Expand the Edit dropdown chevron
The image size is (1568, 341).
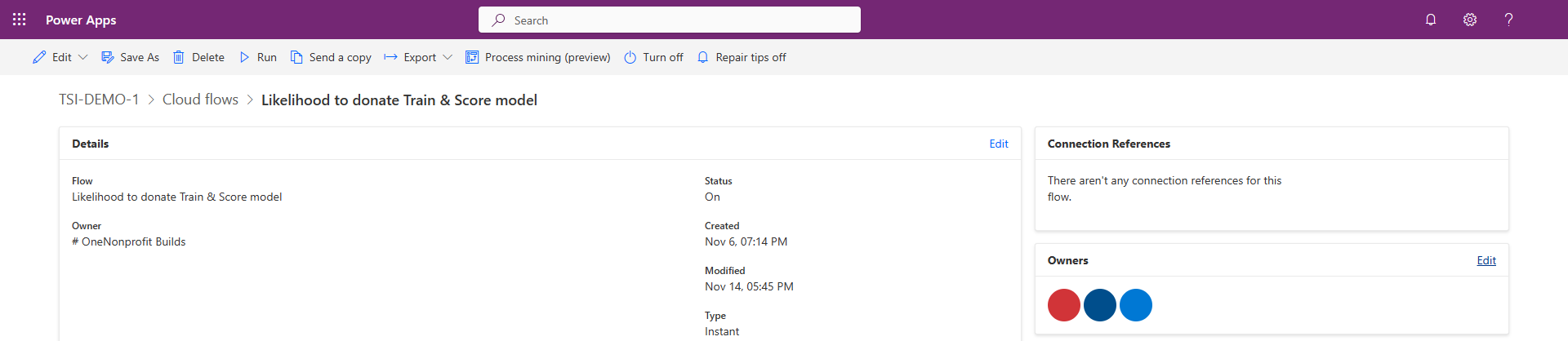click(x=82, y=57)
